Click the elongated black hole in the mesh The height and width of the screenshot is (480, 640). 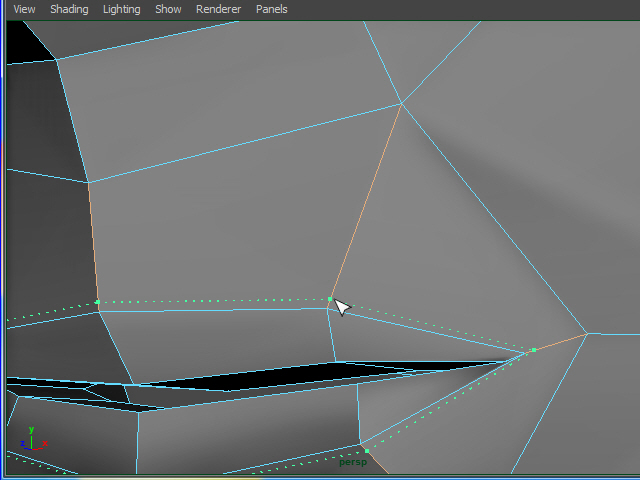coord(250,377)
